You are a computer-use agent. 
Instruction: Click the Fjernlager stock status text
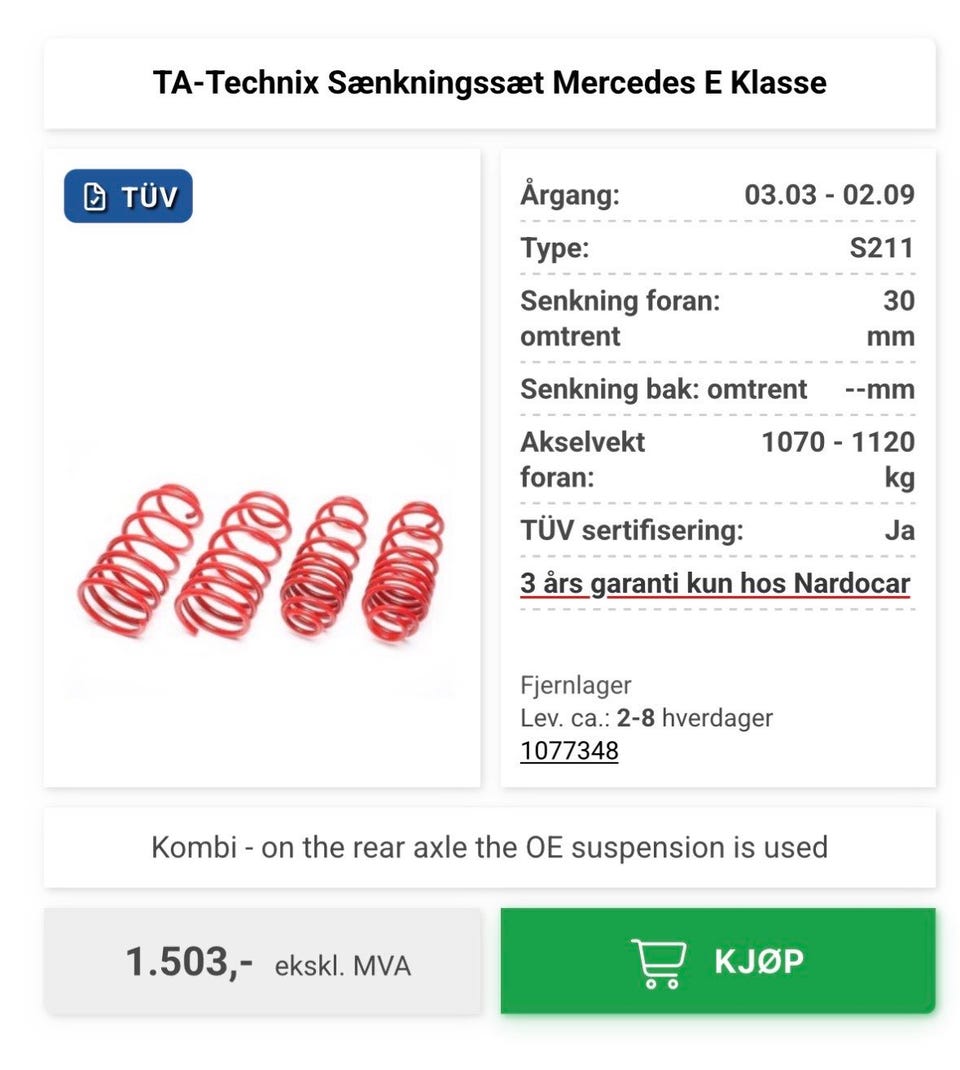point(575,685)
